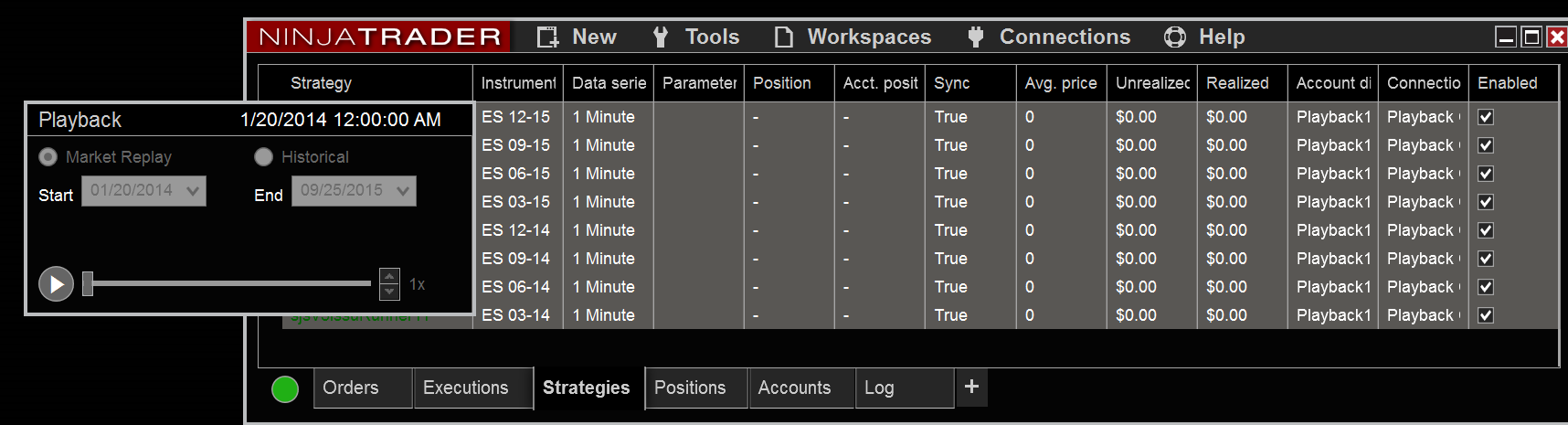Uncheck Enabled for ES 03-14 row
The image size is (1568, 425).
click(x=1486, y=315)
